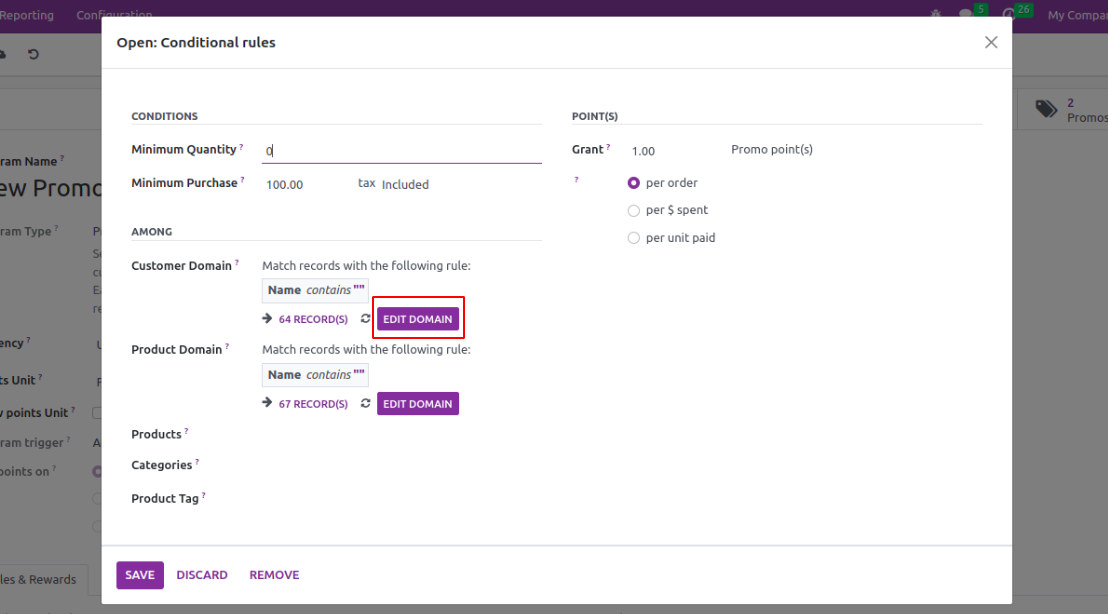Viewport: 1108px width, 614px height.
Task: Save the conditional rule
Action: (x=140, y=575)
